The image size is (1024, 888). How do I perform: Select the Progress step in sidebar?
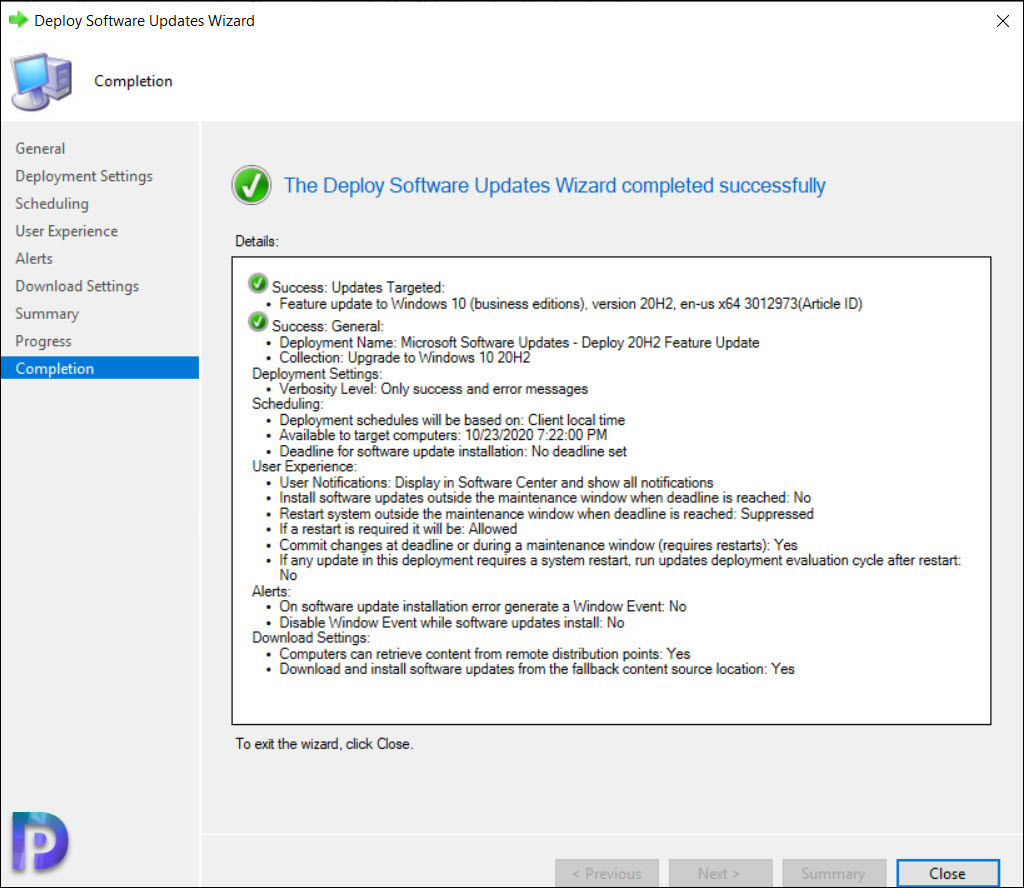click(43, 341)
